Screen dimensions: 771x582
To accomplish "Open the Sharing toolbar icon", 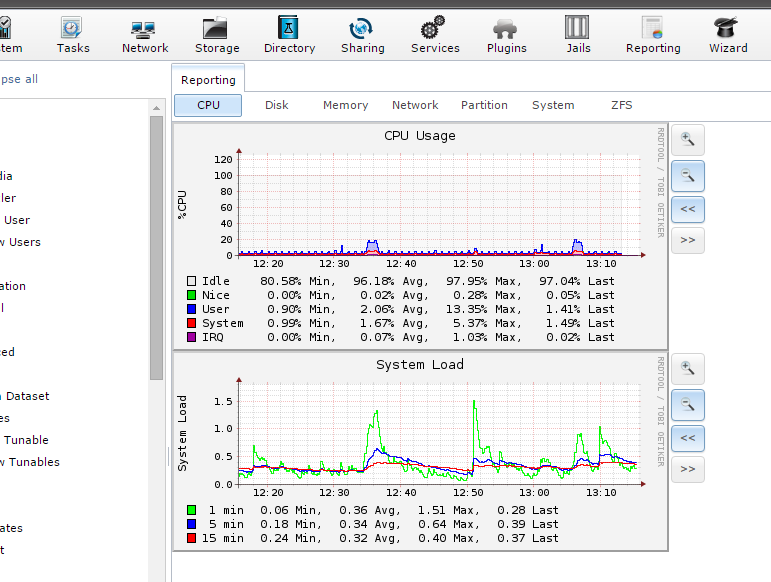I will [x=362, y=34].
